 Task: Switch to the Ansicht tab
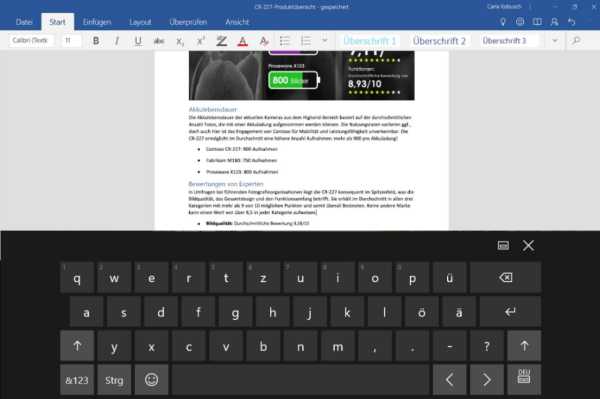[x=237, y=22]
